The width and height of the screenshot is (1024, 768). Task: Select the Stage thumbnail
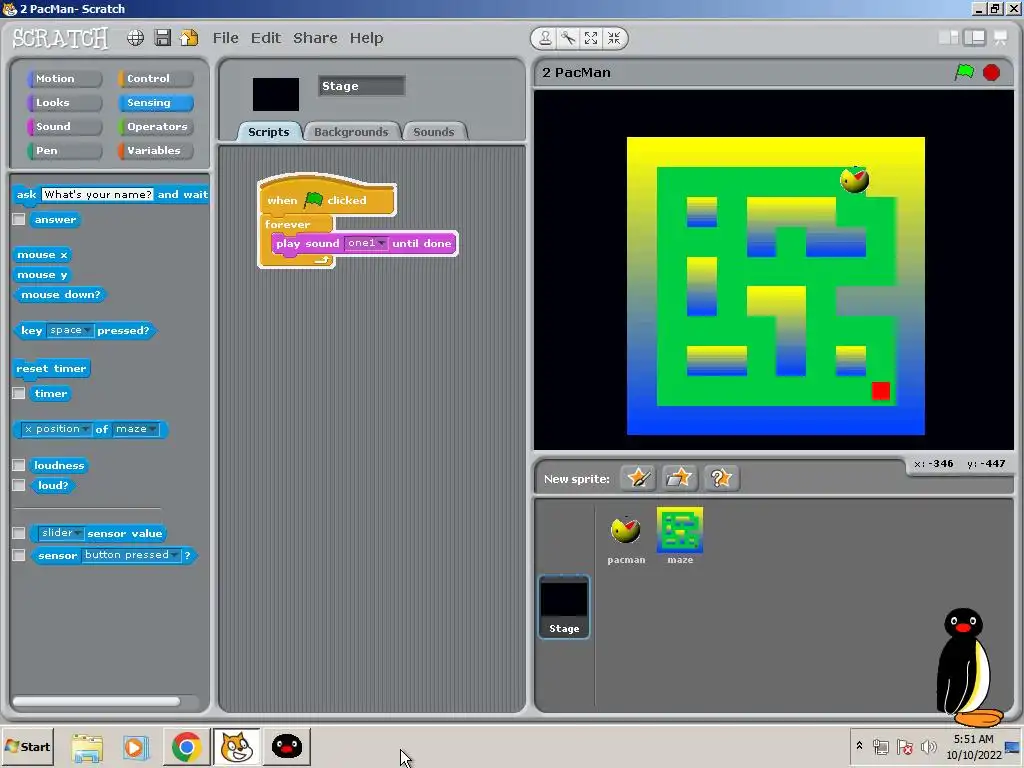(564, 607)
